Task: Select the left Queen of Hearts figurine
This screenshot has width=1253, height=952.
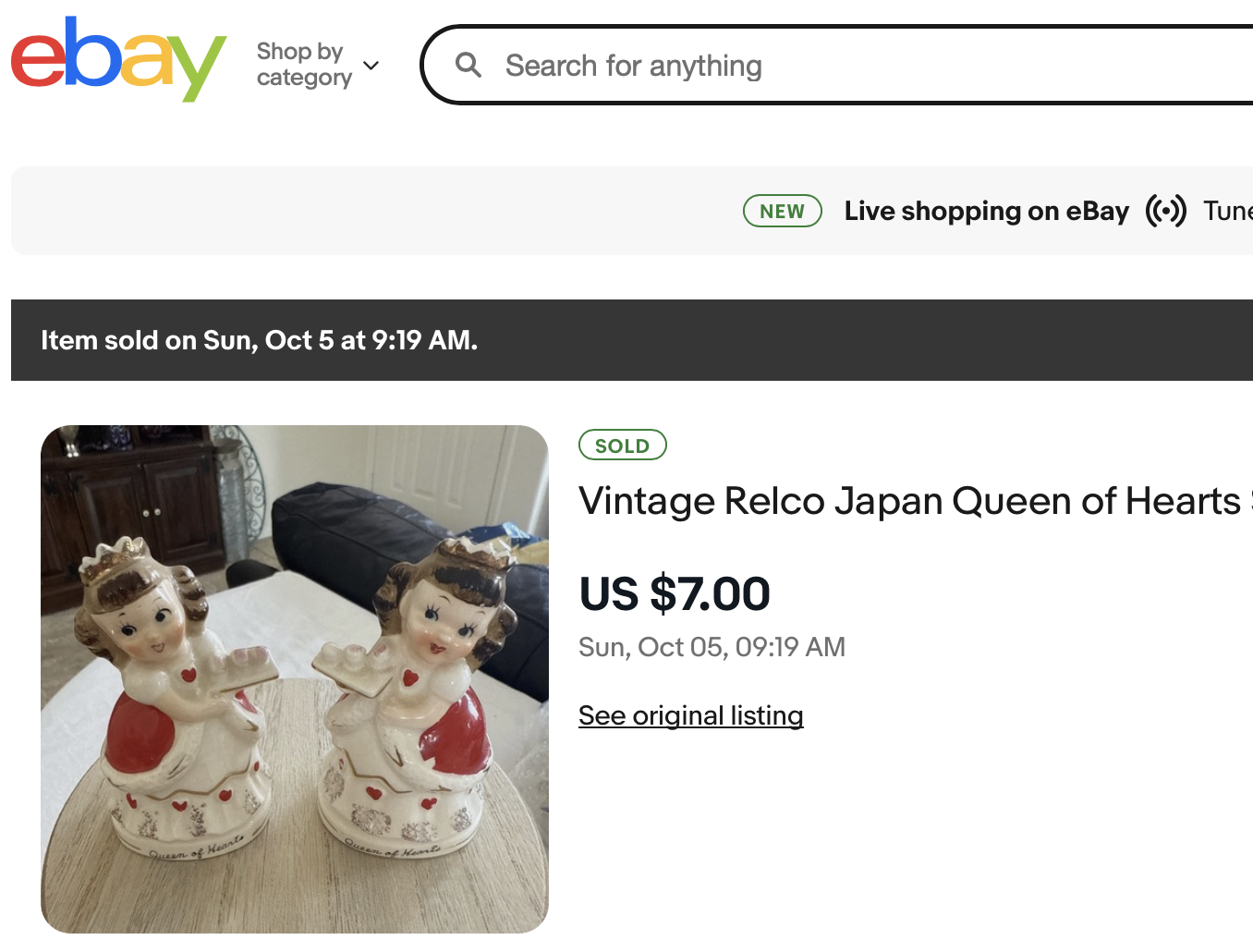Action: point(180,702)
